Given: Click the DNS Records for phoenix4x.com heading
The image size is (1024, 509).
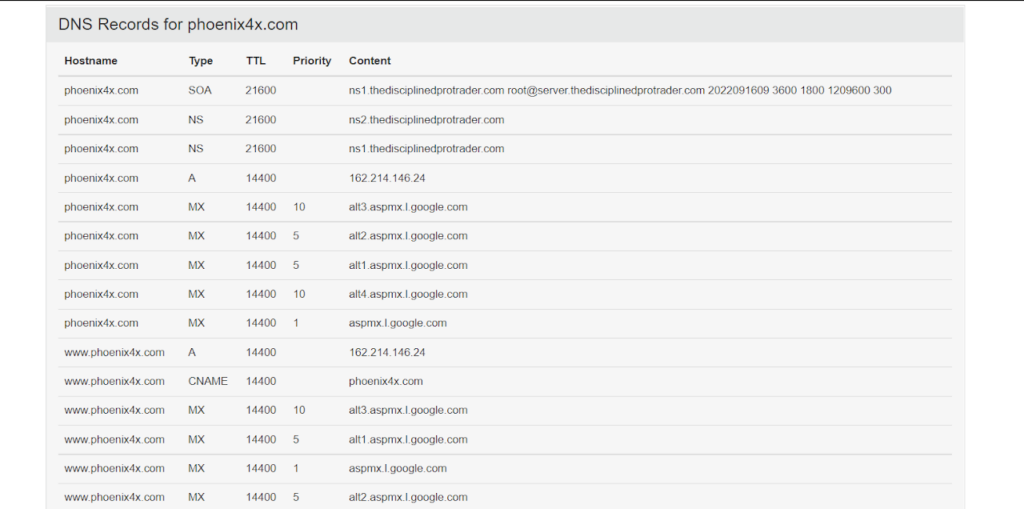Looking at the screenshot, I should [178, 25].
